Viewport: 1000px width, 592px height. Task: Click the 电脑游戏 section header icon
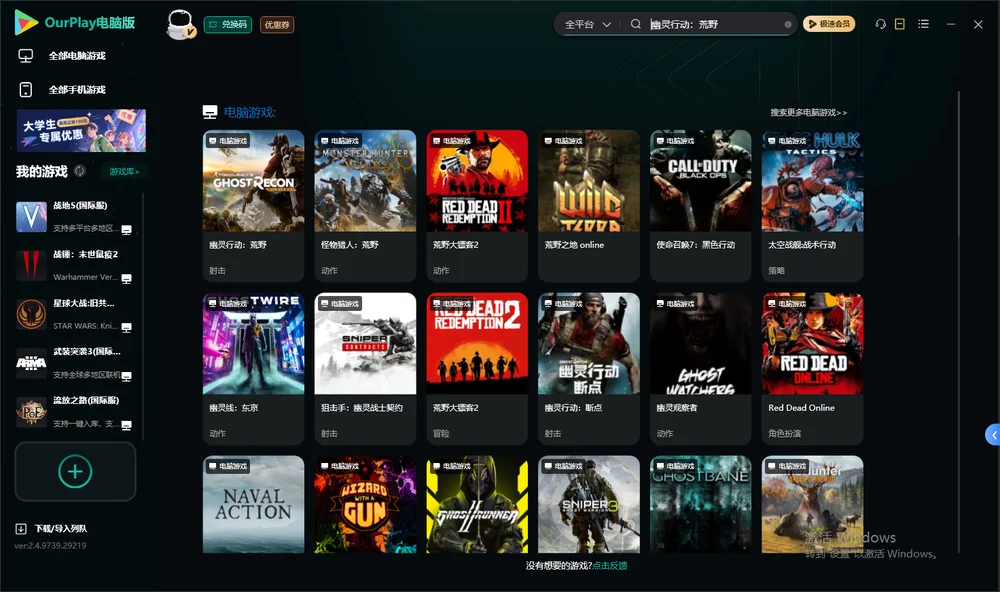coord(210,112)
